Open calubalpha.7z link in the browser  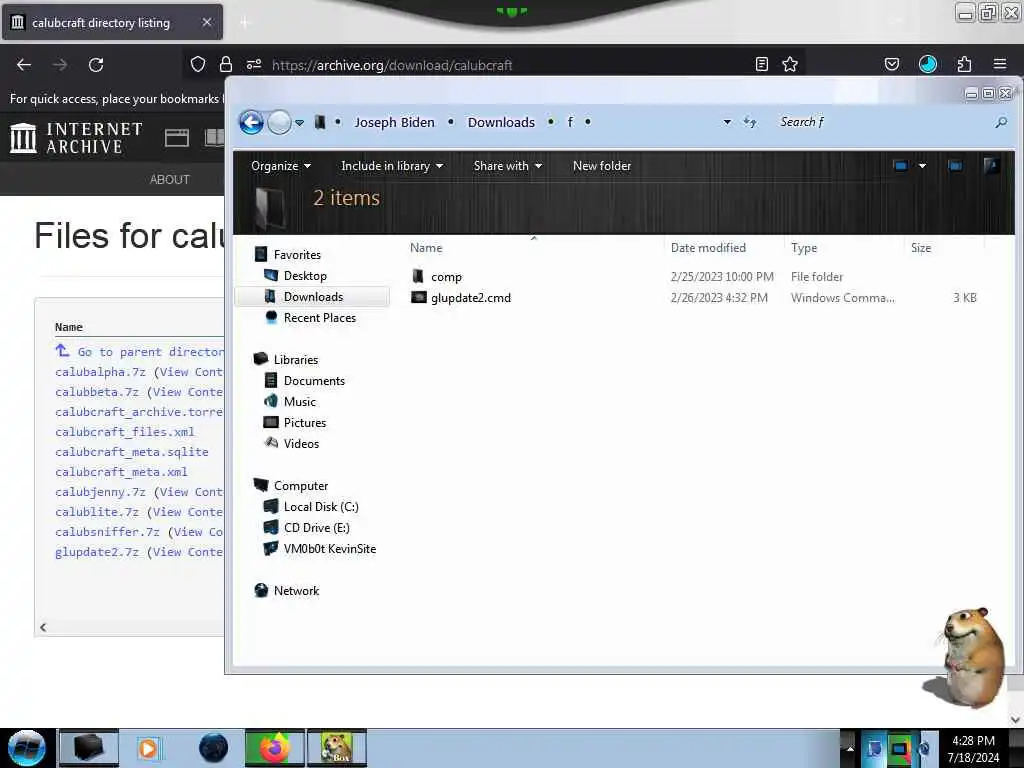[x=100, y=372]
